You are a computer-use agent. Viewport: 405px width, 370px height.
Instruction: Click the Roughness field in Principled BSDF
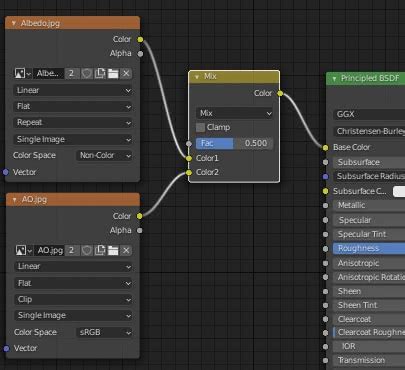click(x=369, y=248)
